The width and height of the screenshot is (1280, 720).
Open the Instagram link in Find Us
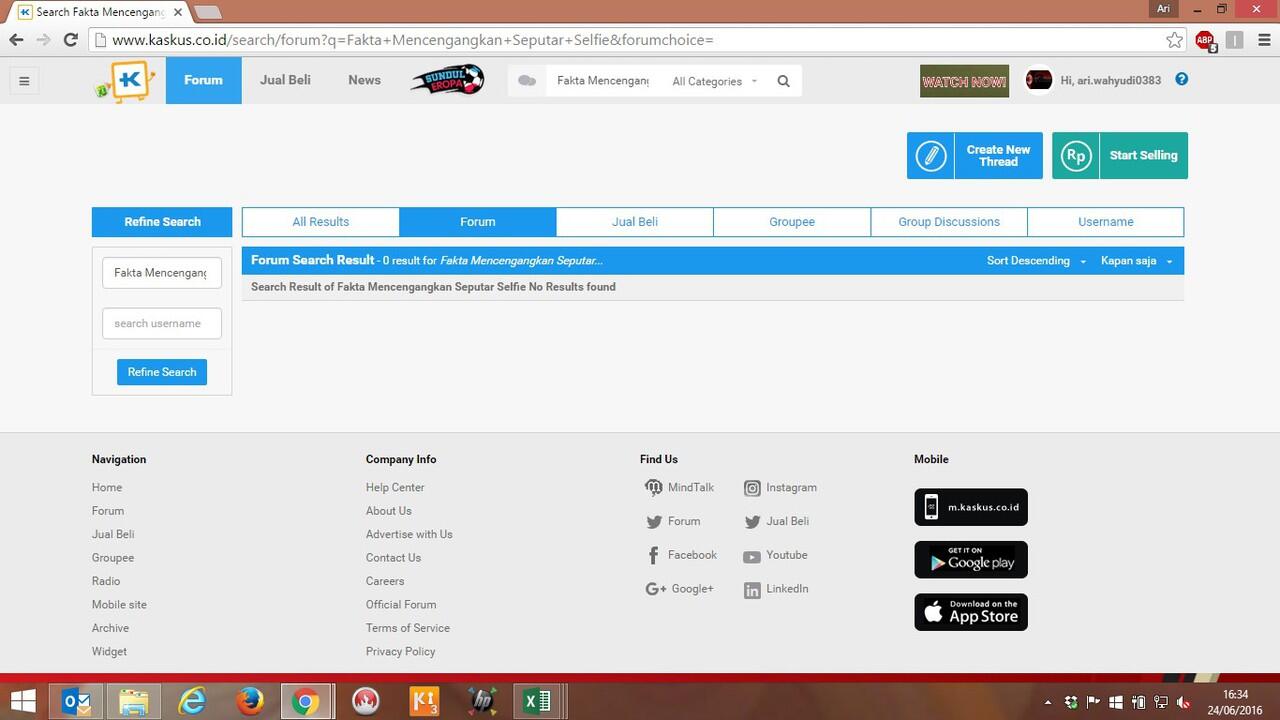coord(781,488)
